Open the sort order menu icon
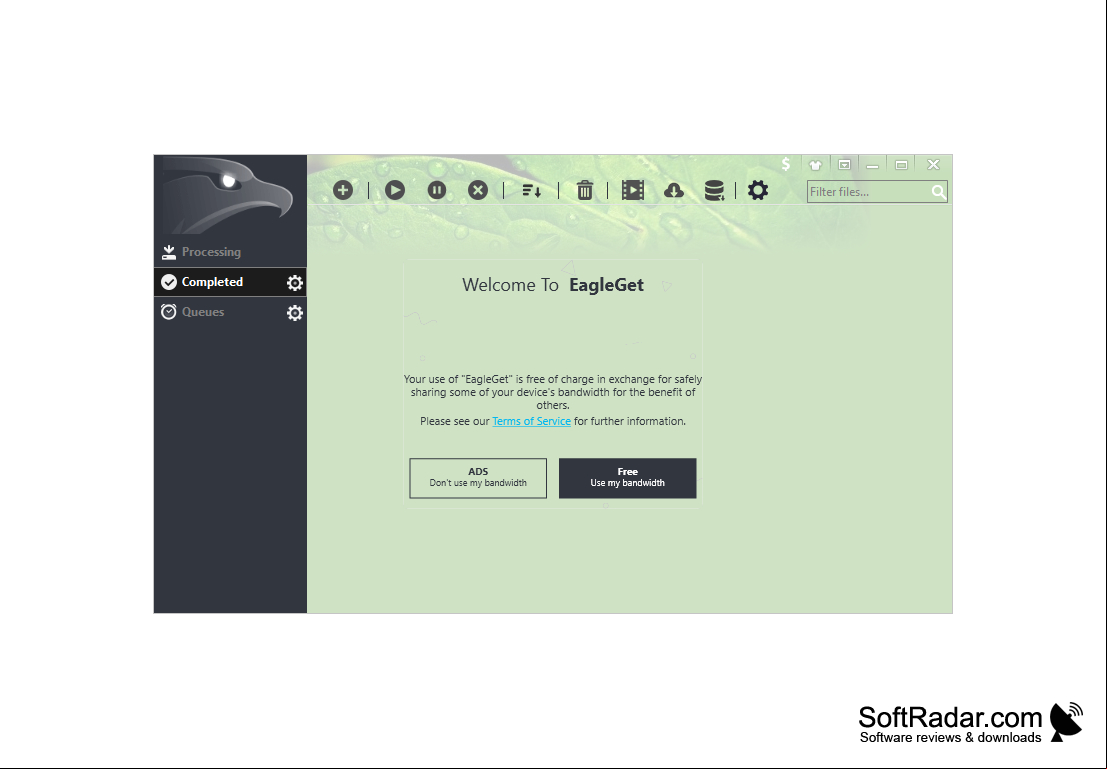This screenshot has width=1107, height=769. (x=532, y=191)
